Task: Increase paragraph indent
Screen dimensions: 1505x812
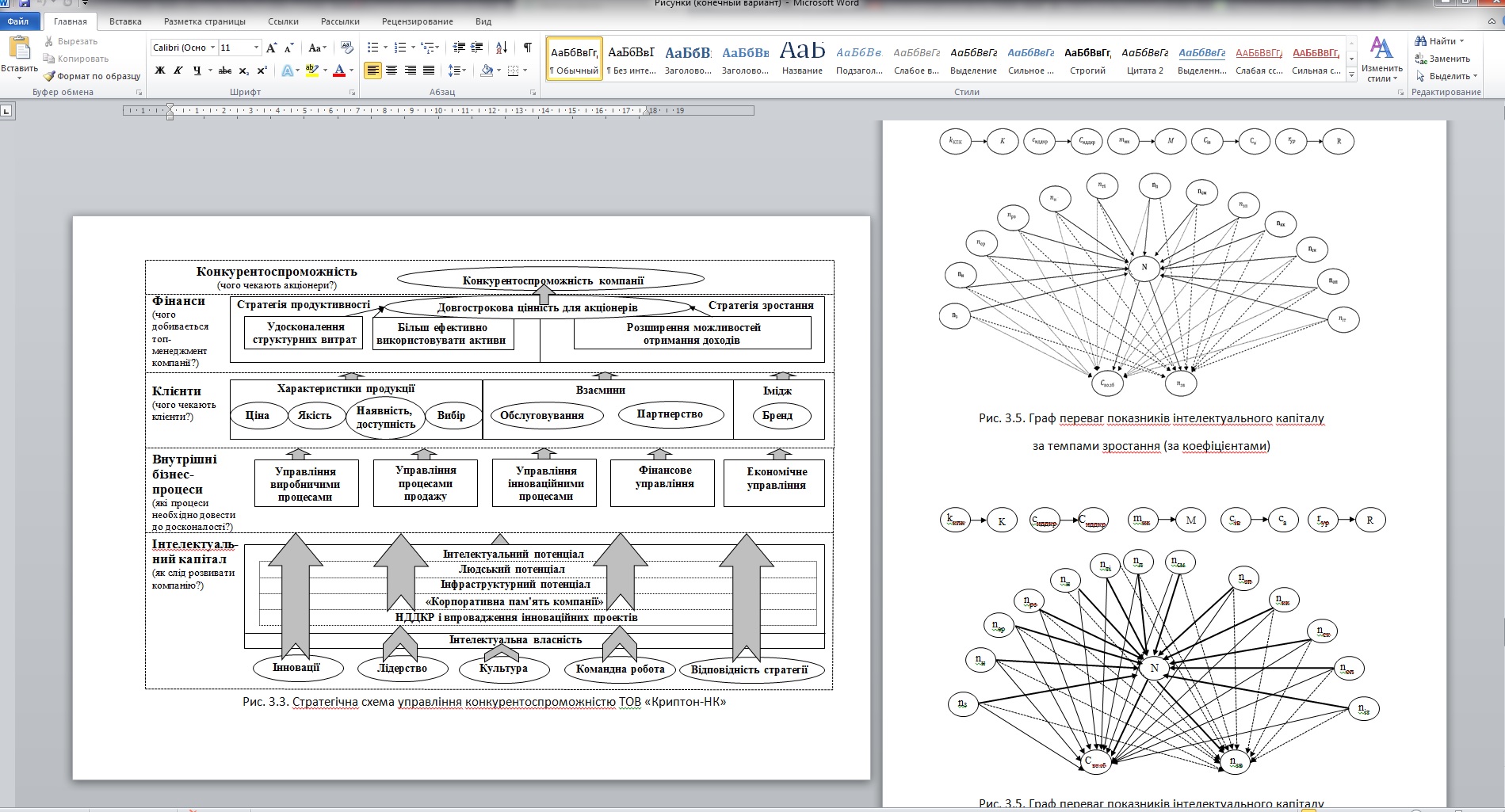Action: (x=477, y=48)
